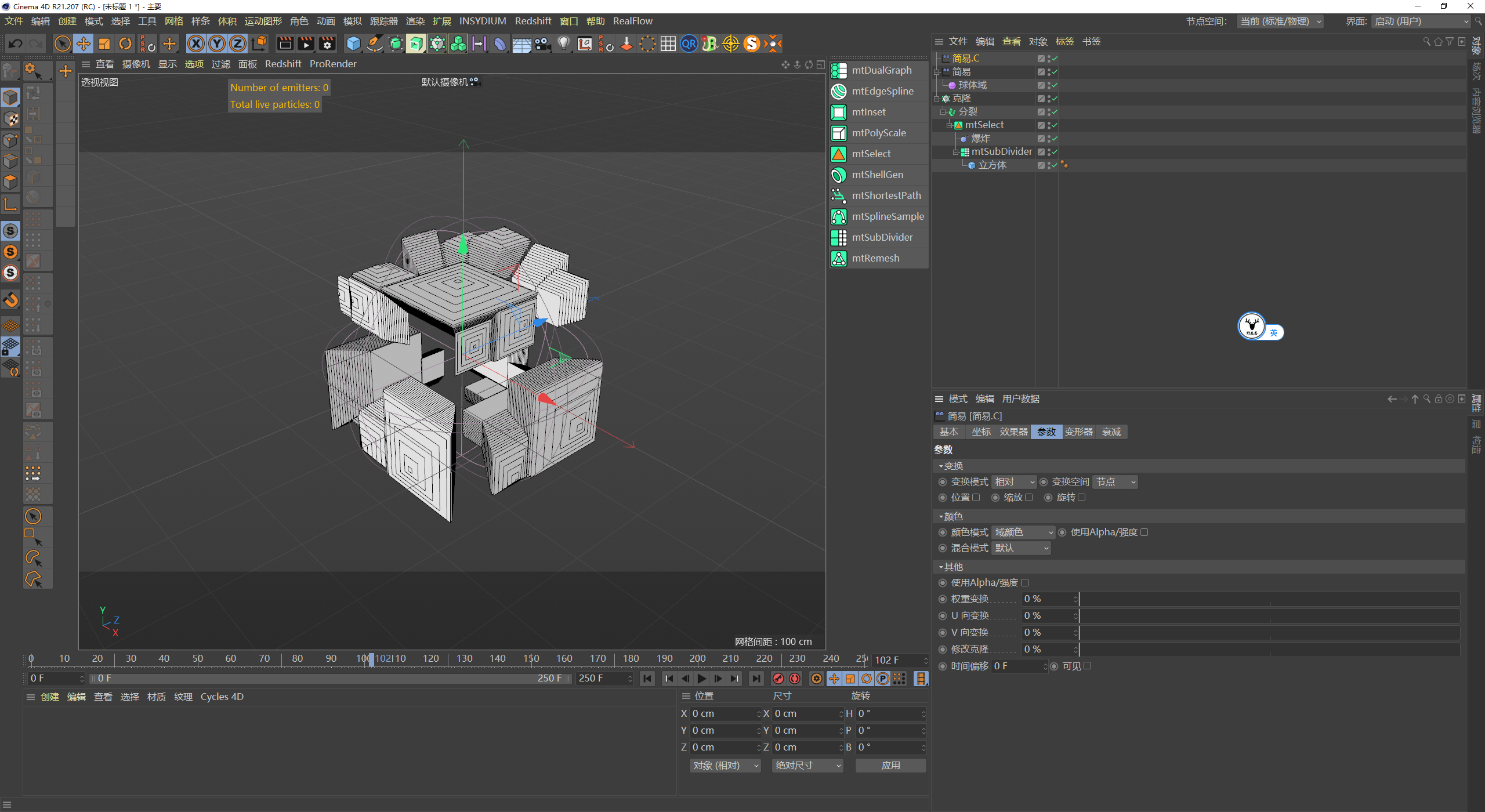Open the 颜色模式 dropdown showing 域颜色
Image resolution: width=1485 pixels, height=812 pixels.
[x=1023, y=532]
